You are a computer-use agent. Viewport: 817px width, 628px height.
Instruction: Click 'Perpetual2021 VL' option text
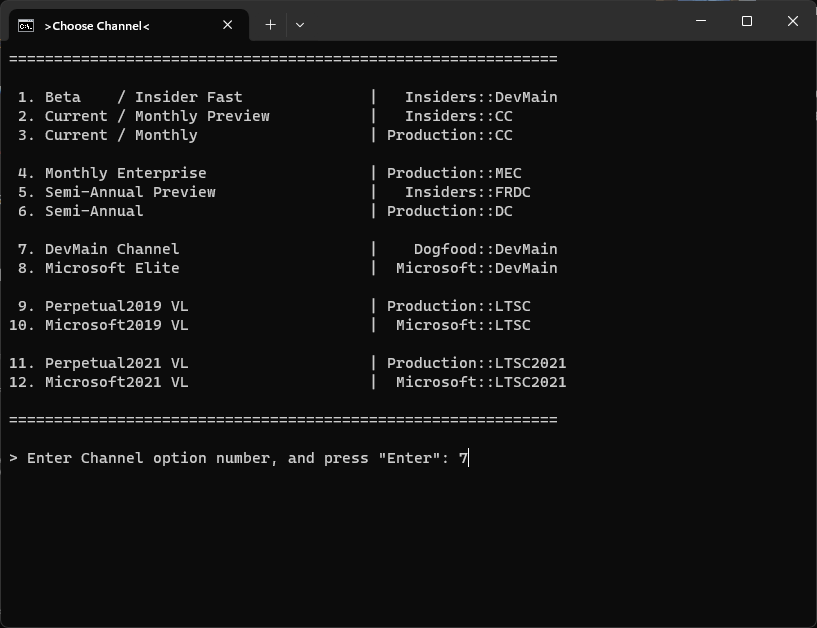[x=117, y=363]
